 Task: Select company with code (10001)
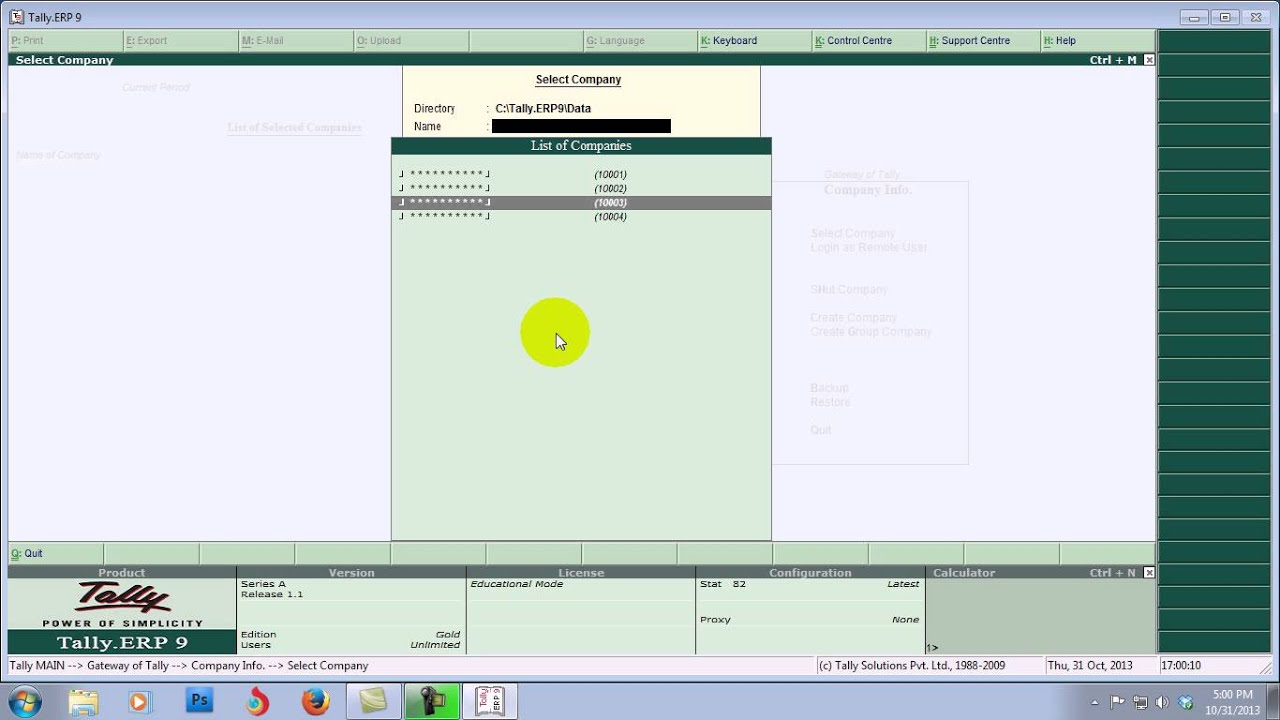581,174
